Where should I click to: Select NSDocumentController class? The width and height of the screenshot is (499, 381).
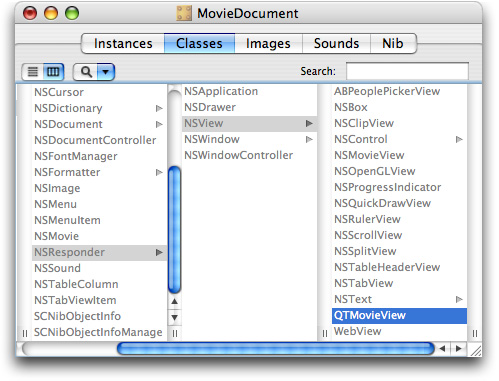95,140
